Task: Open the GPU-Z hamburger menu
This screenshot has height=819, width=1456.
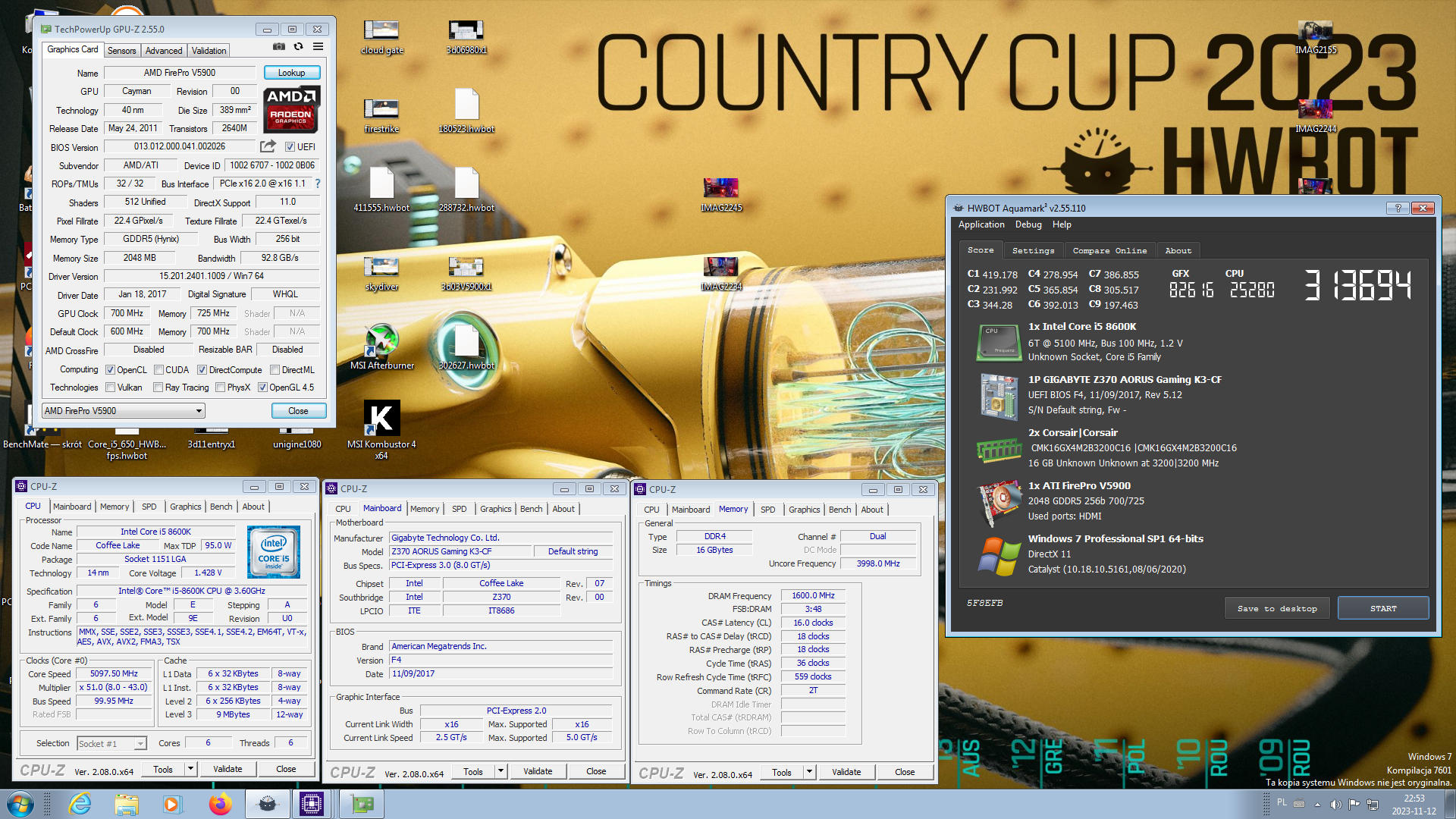Action: point(318,47)
